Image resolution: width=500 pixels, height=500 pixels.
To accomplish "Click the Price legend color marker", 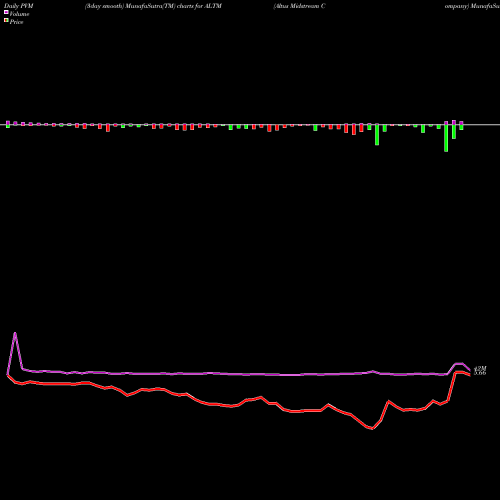I will pyautogui.click(x=6, y=21).
